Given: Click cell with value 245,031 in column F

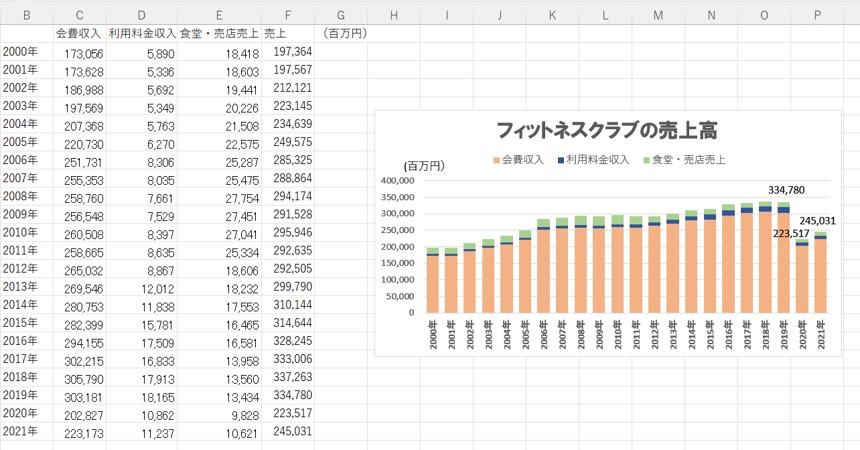Looking at the screenshot, I should pyautogui.click(x=288, y=431).
